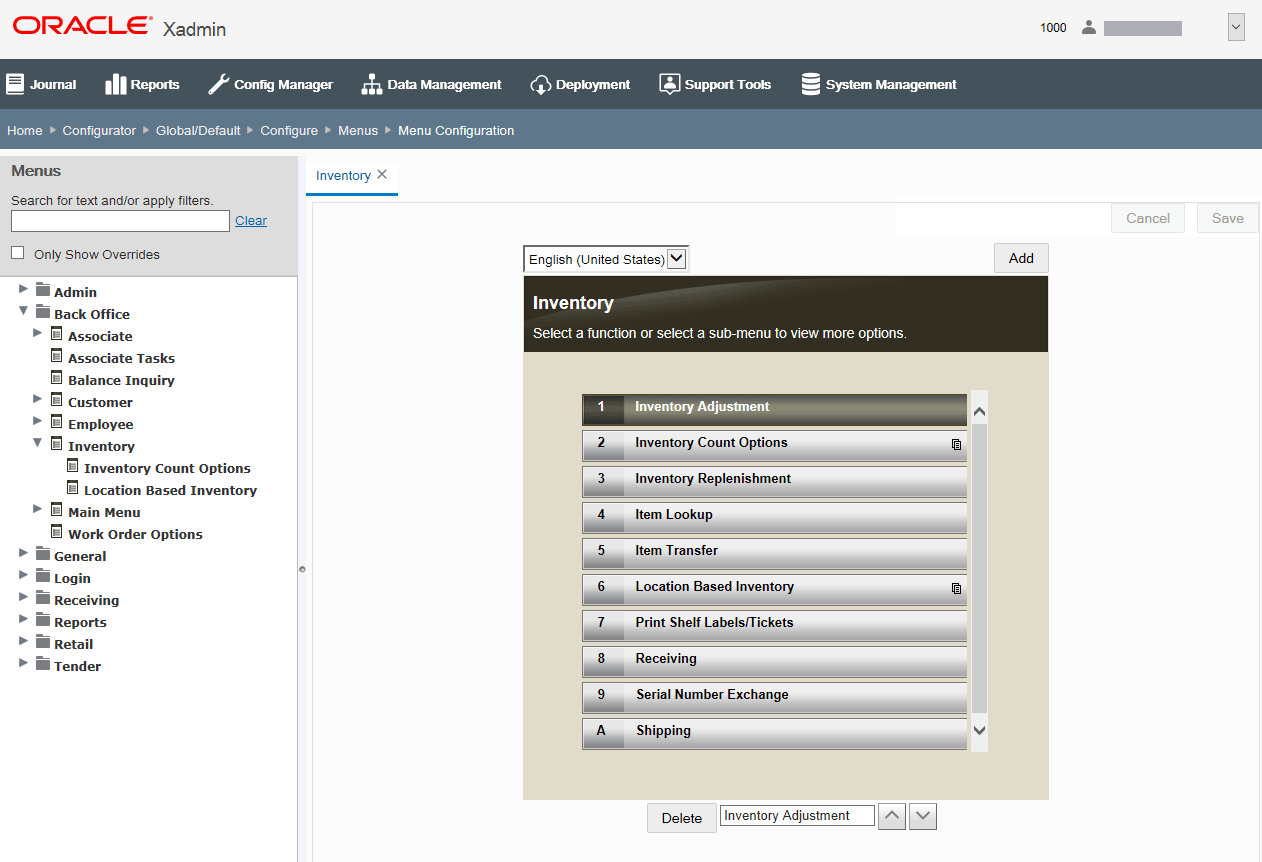Select Print Shelf Labels/Tickets menu row
The height and width of the screenshot is (862, 1262).
pos(774,625)
